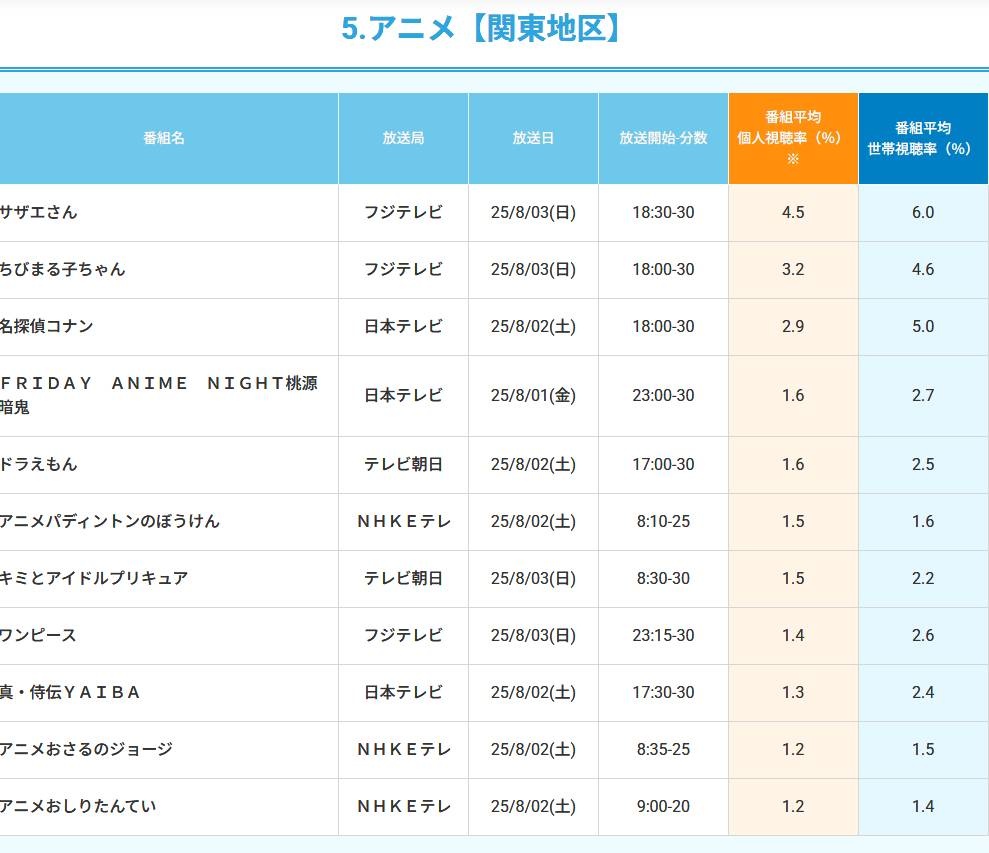This screenshot has height=853, width=989.
Task: Select キミとアイドルプリキュア program name
Action: 94,578
